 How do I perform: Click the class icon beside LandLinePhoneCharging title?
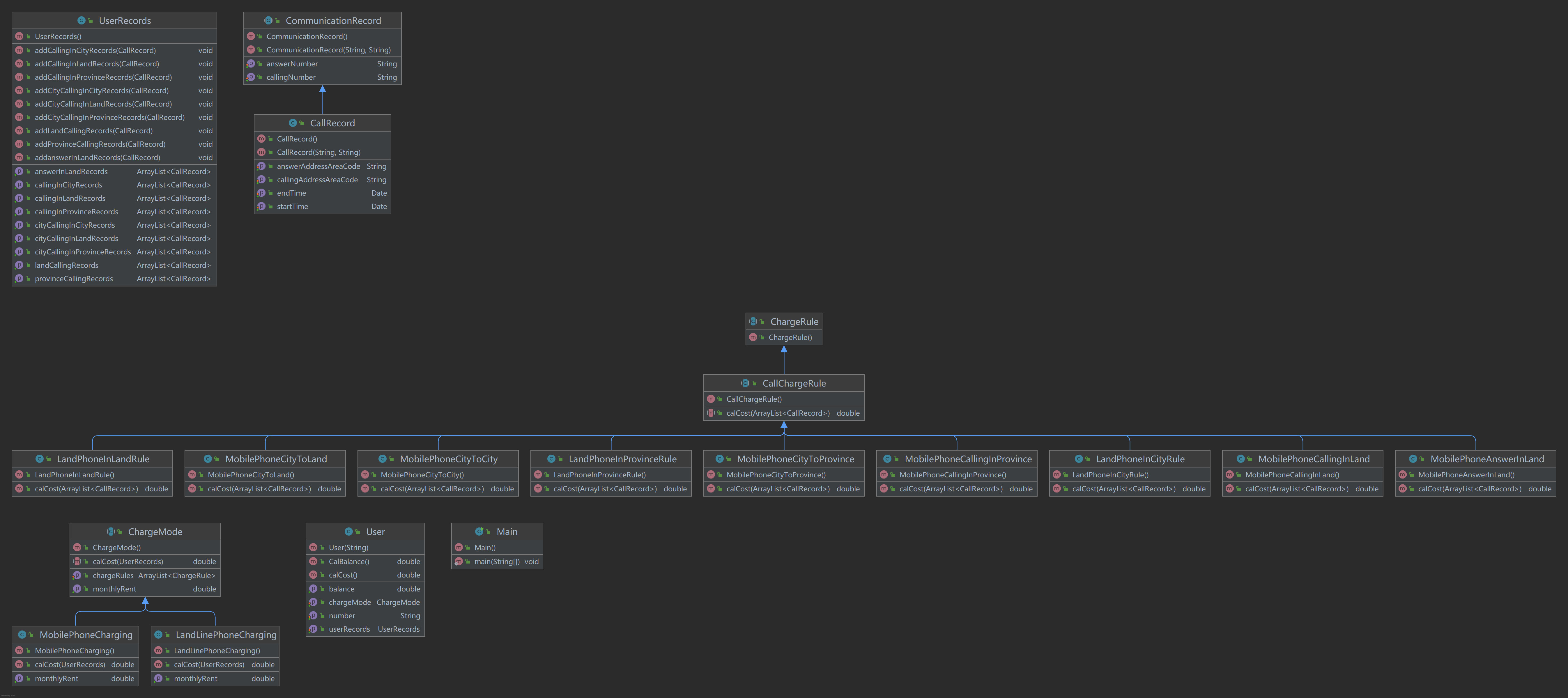pyautogui.click(x=158, y=635)
